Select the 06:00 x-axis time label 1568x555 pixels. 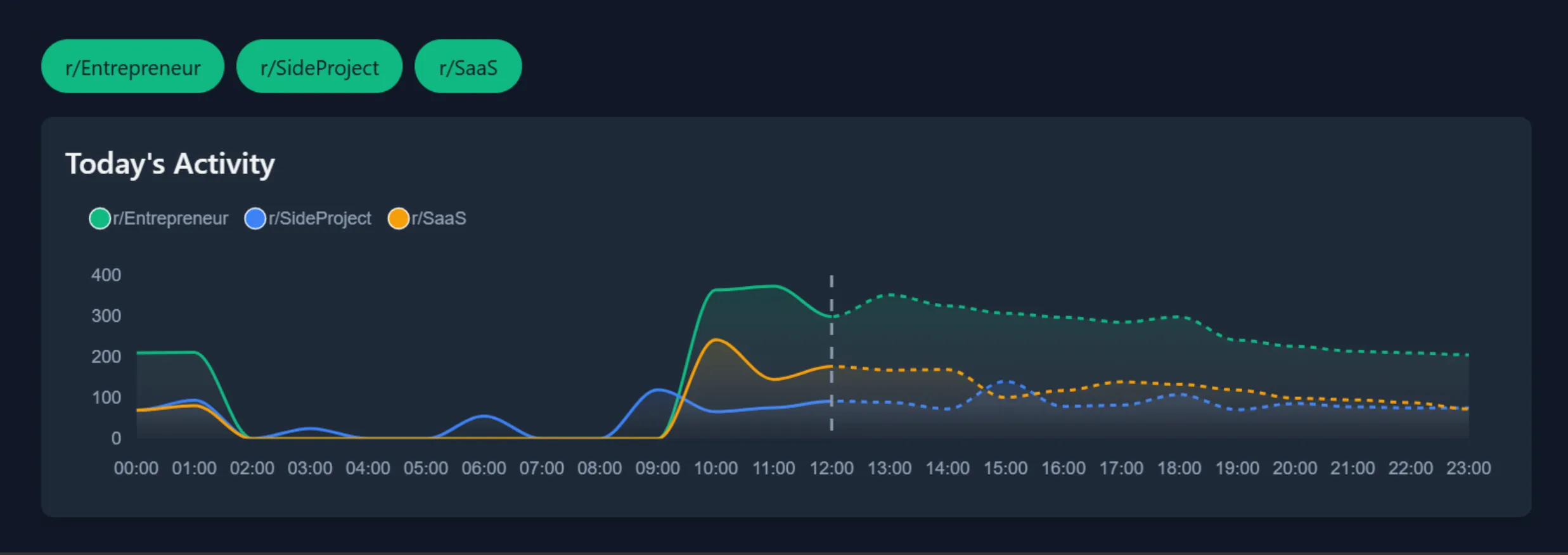coord(484,468)
